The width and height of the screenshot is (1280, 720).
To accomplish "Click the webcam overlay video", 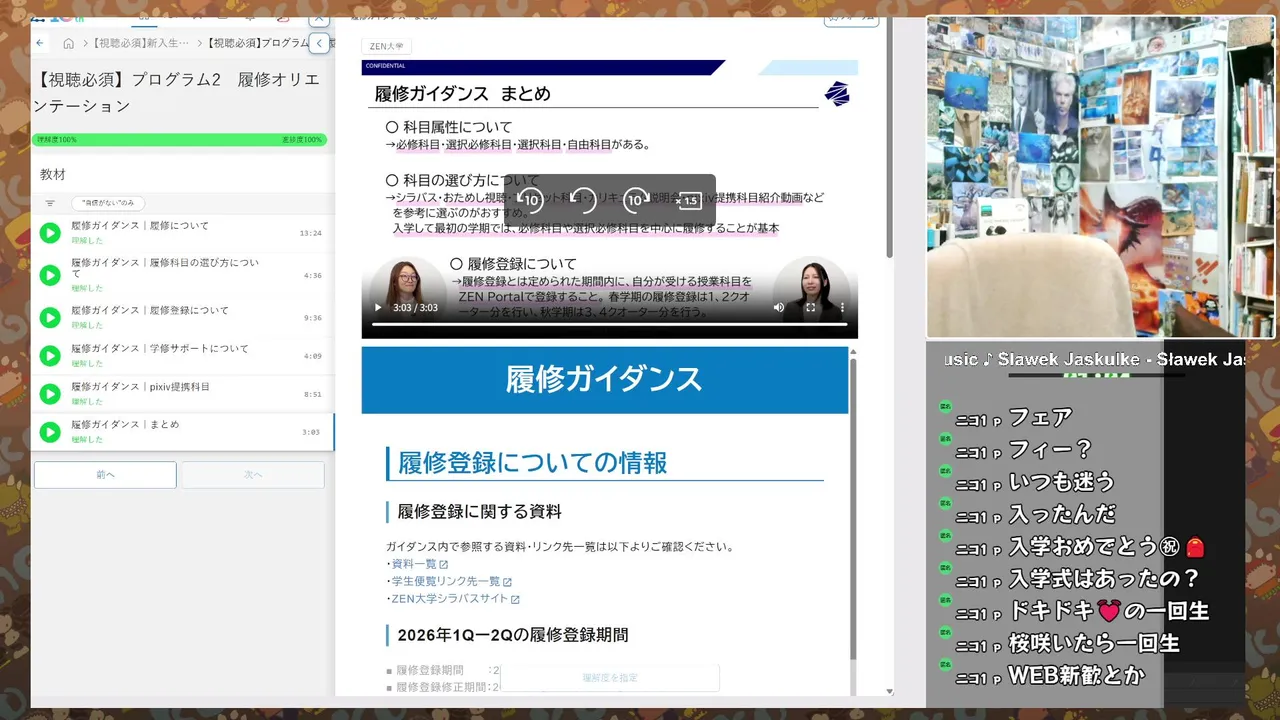I will click(x=1100, y=177).
